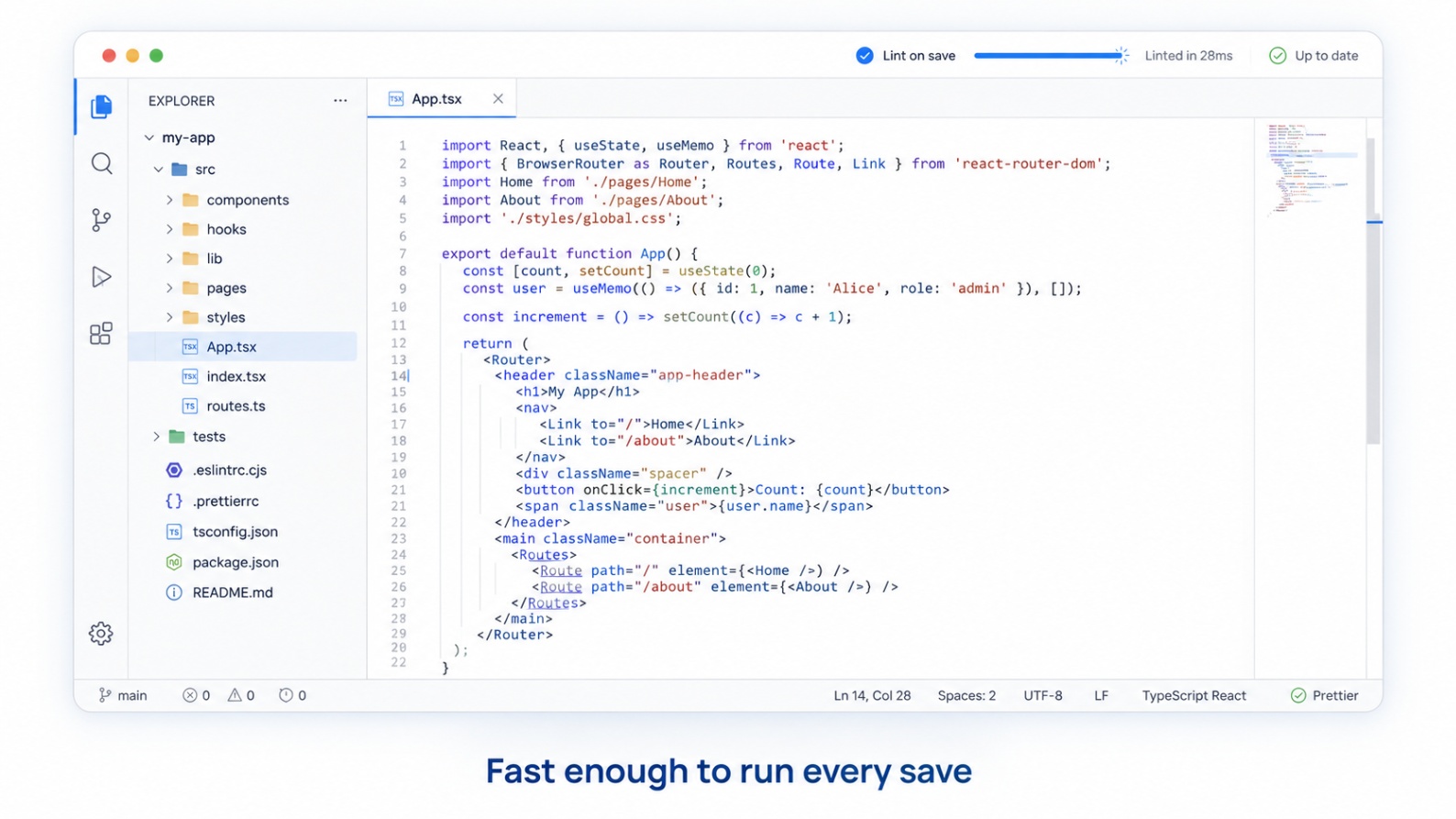Click the errors count icon in status bar
This screenshot has height=819, width=1456.
190,695
